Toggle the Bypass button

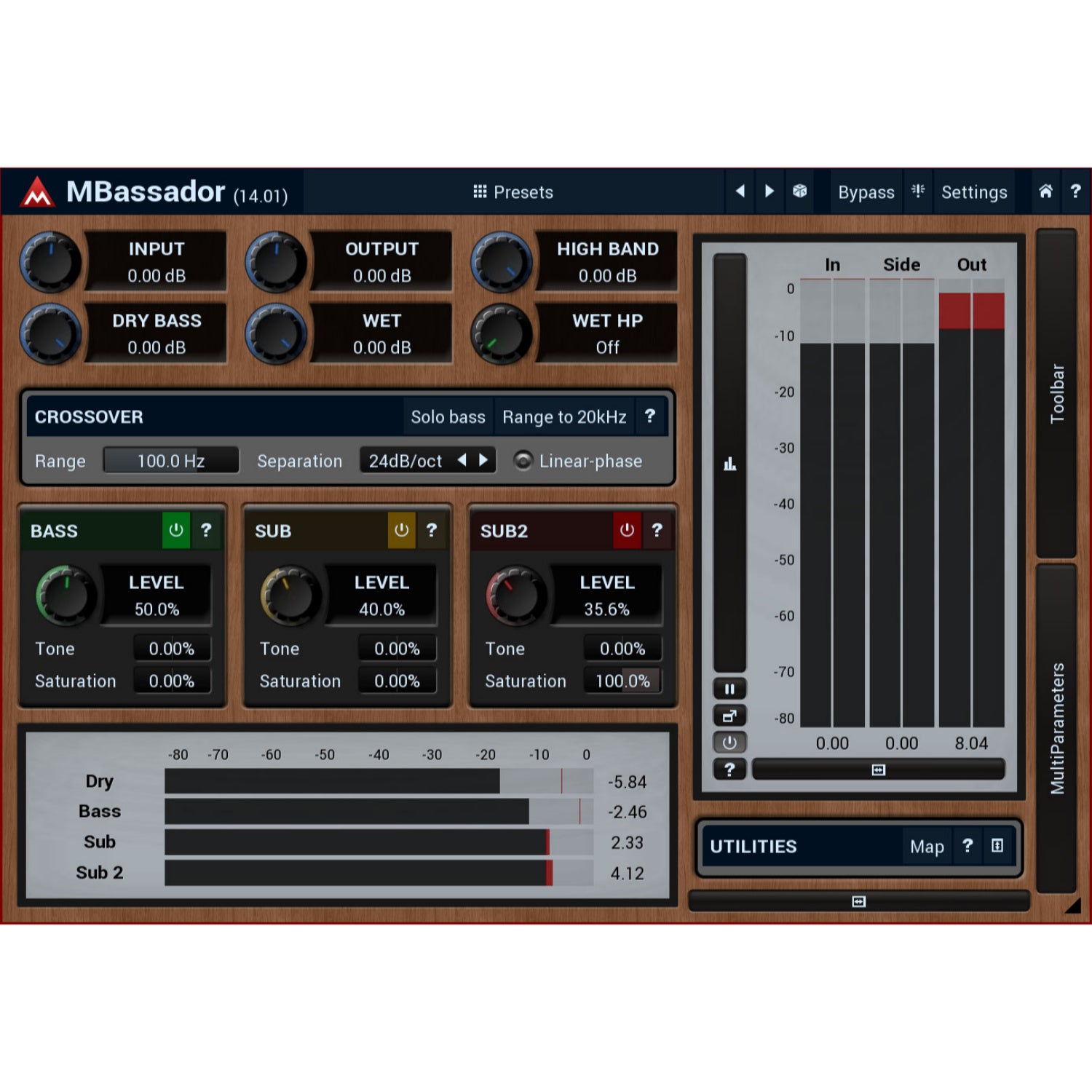pos(866,192)
